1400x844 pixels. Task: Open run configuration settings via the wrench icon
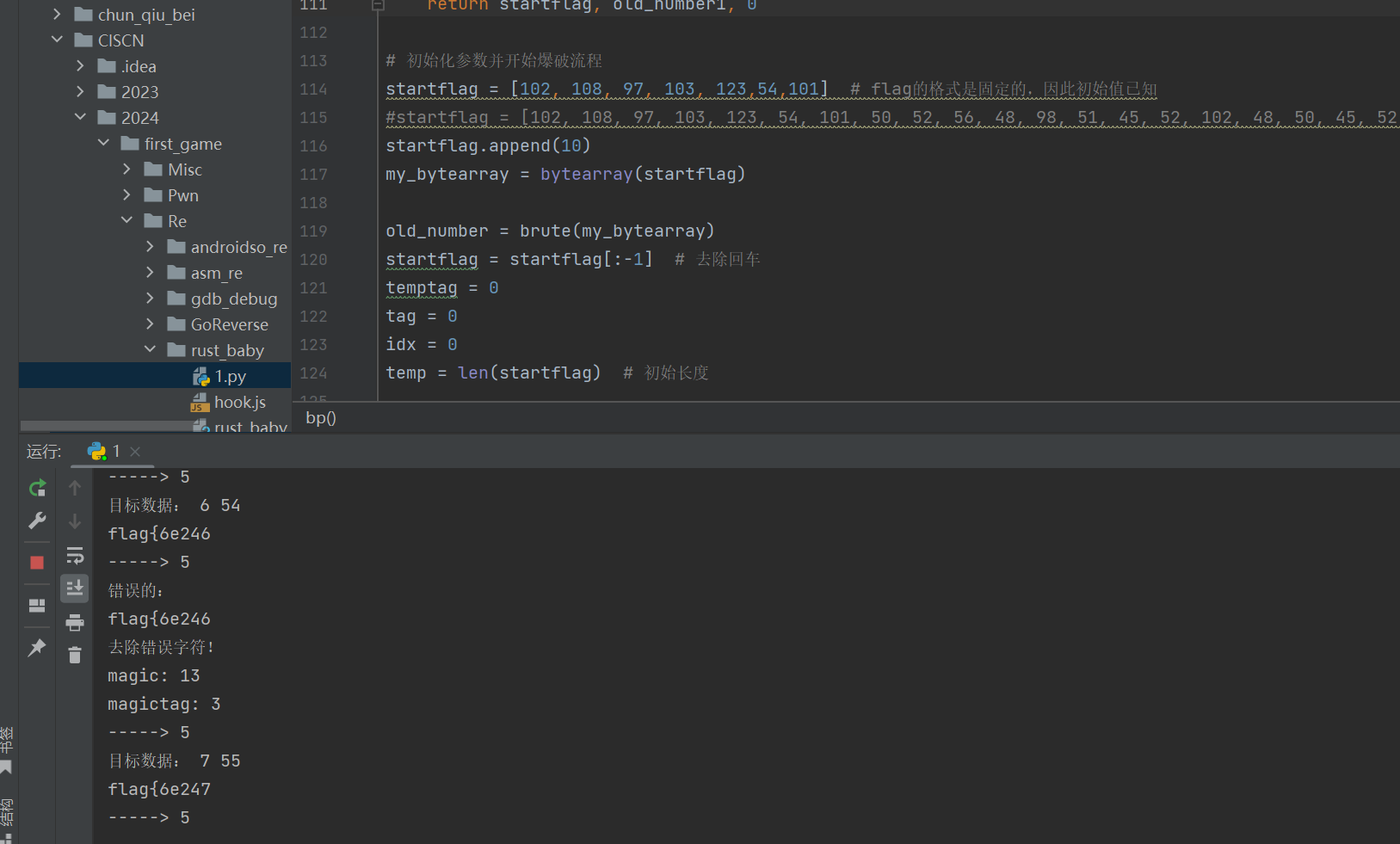37,521
